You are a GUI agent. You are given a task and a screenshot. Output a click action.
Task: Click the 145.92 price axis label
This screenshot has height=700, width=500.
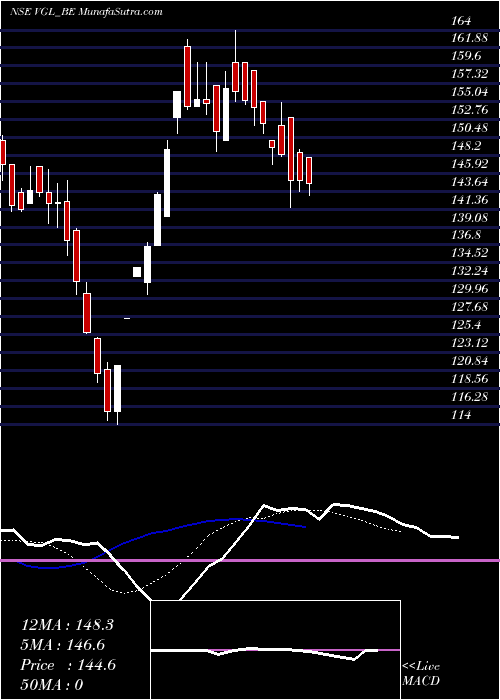pyautogui.click(x=469, y=164)
